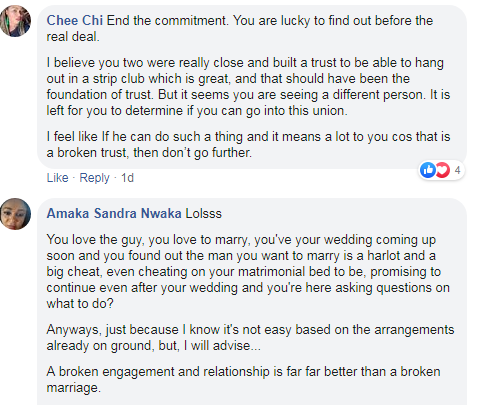
Task: Click the 1d timestamp on Chee Chi's comment
Action: (127, 178)
